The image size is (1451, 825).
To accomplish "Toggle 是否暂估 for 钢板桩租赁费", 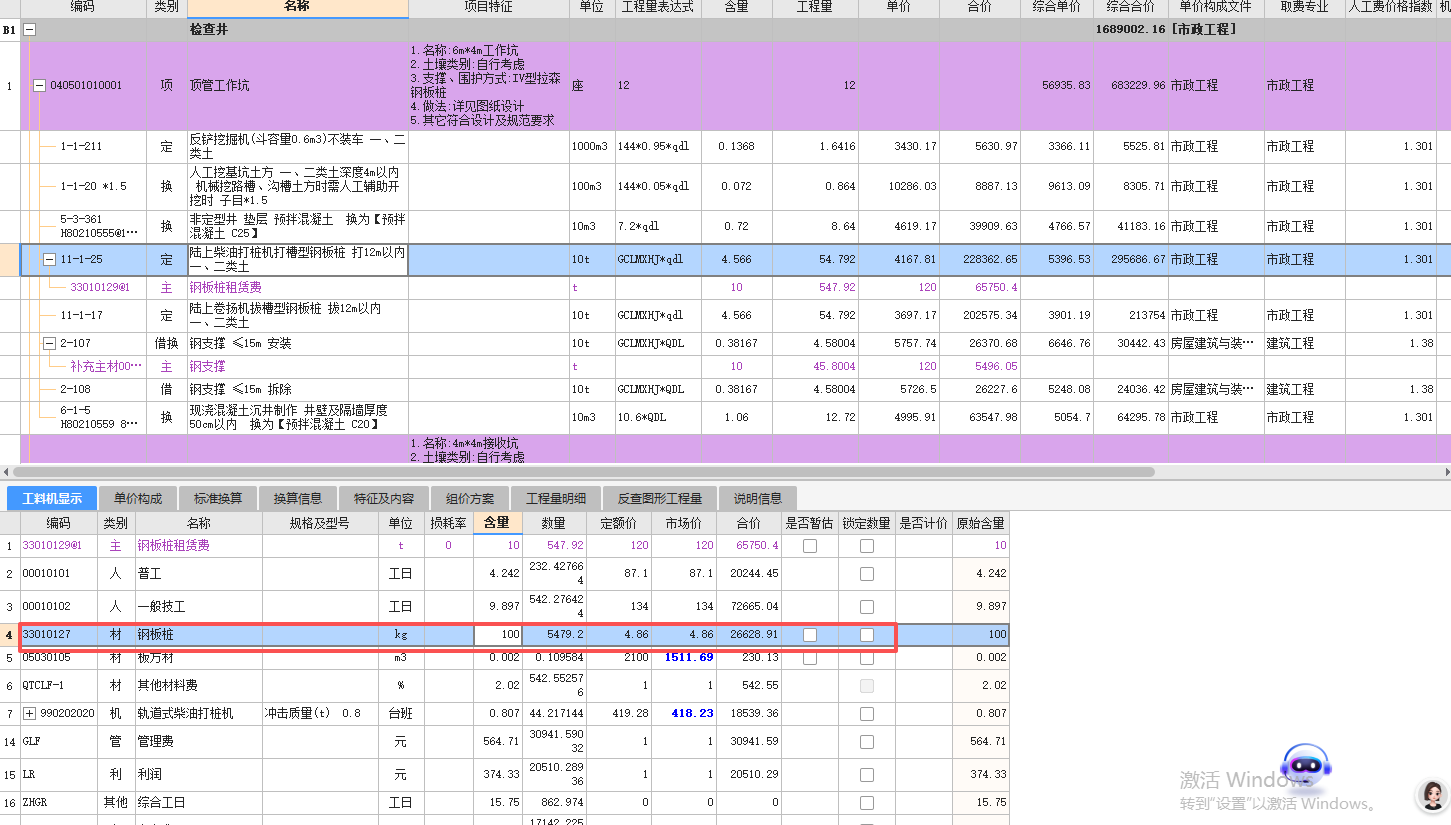I will (x=810, y=546).
